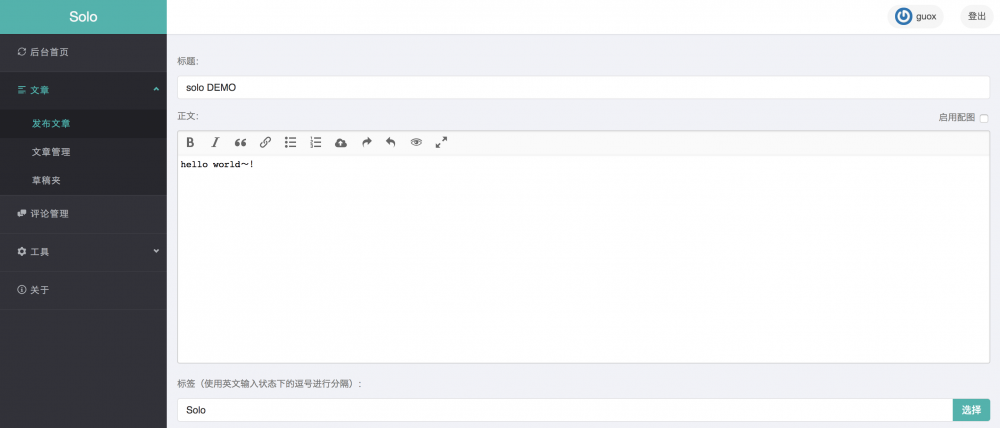Click the Solo logo header
1000x428 pixels.
(x=83, y=17)
